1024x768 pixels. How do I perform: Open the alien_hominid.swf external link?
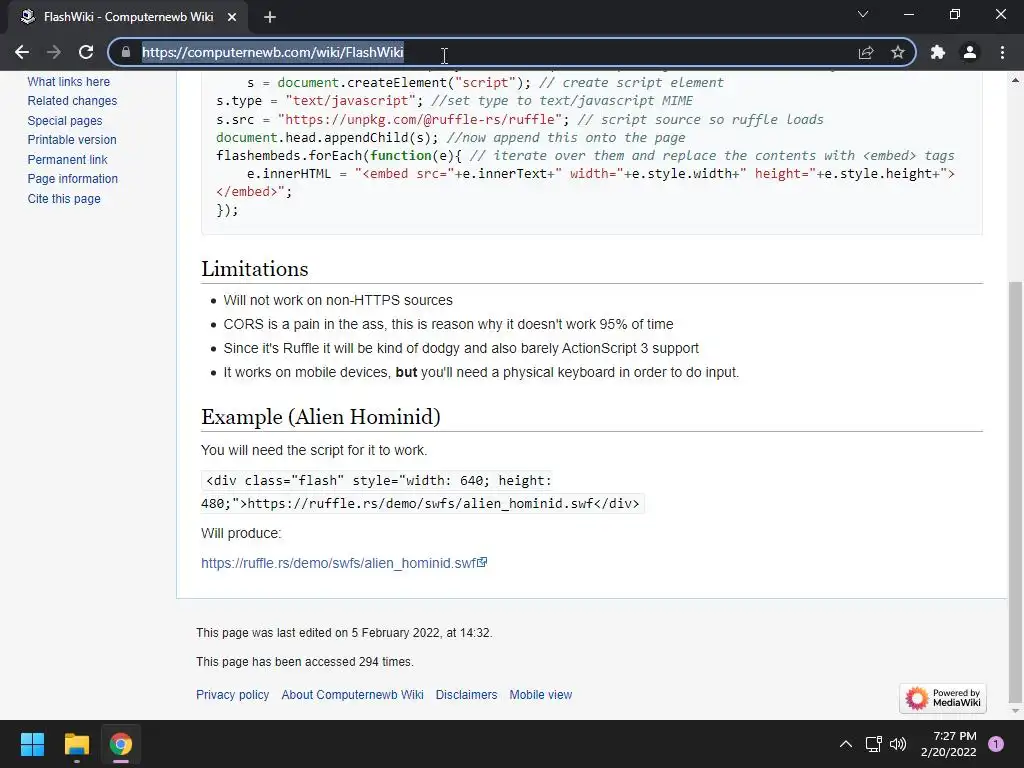(x=344, y=563)
